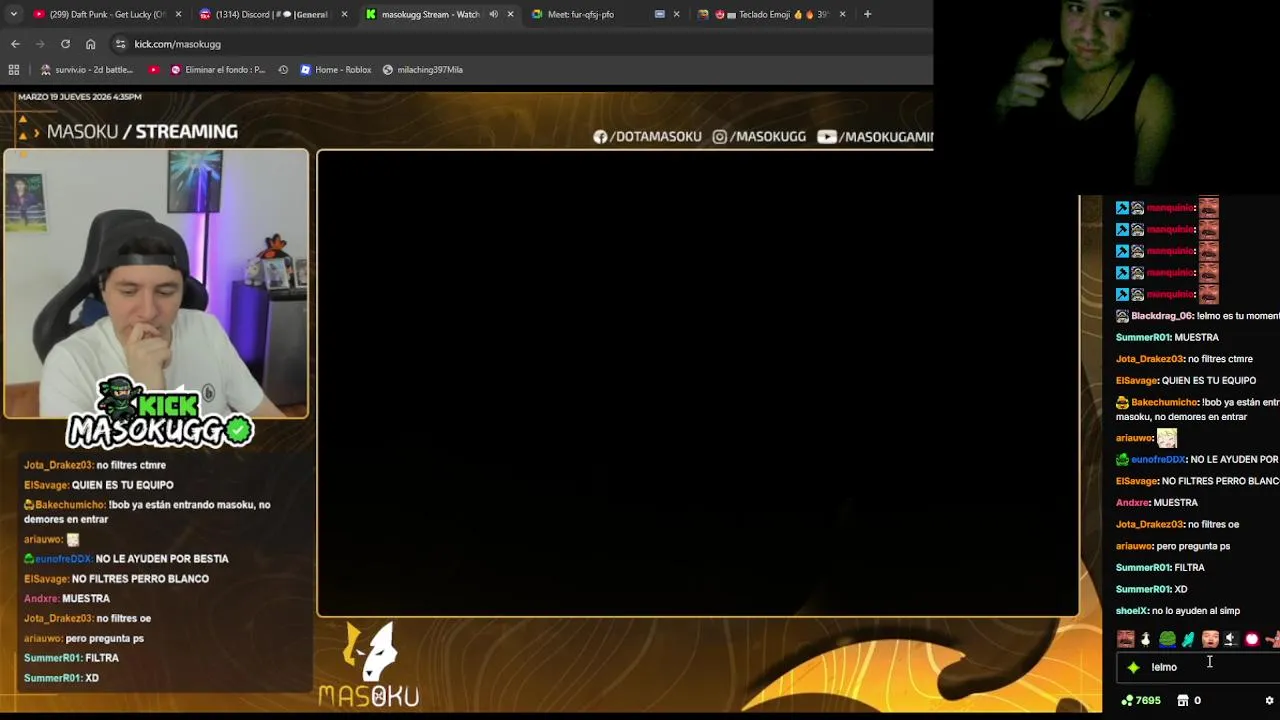Click the YouTube MASOKUGAMIN handle

875,137
